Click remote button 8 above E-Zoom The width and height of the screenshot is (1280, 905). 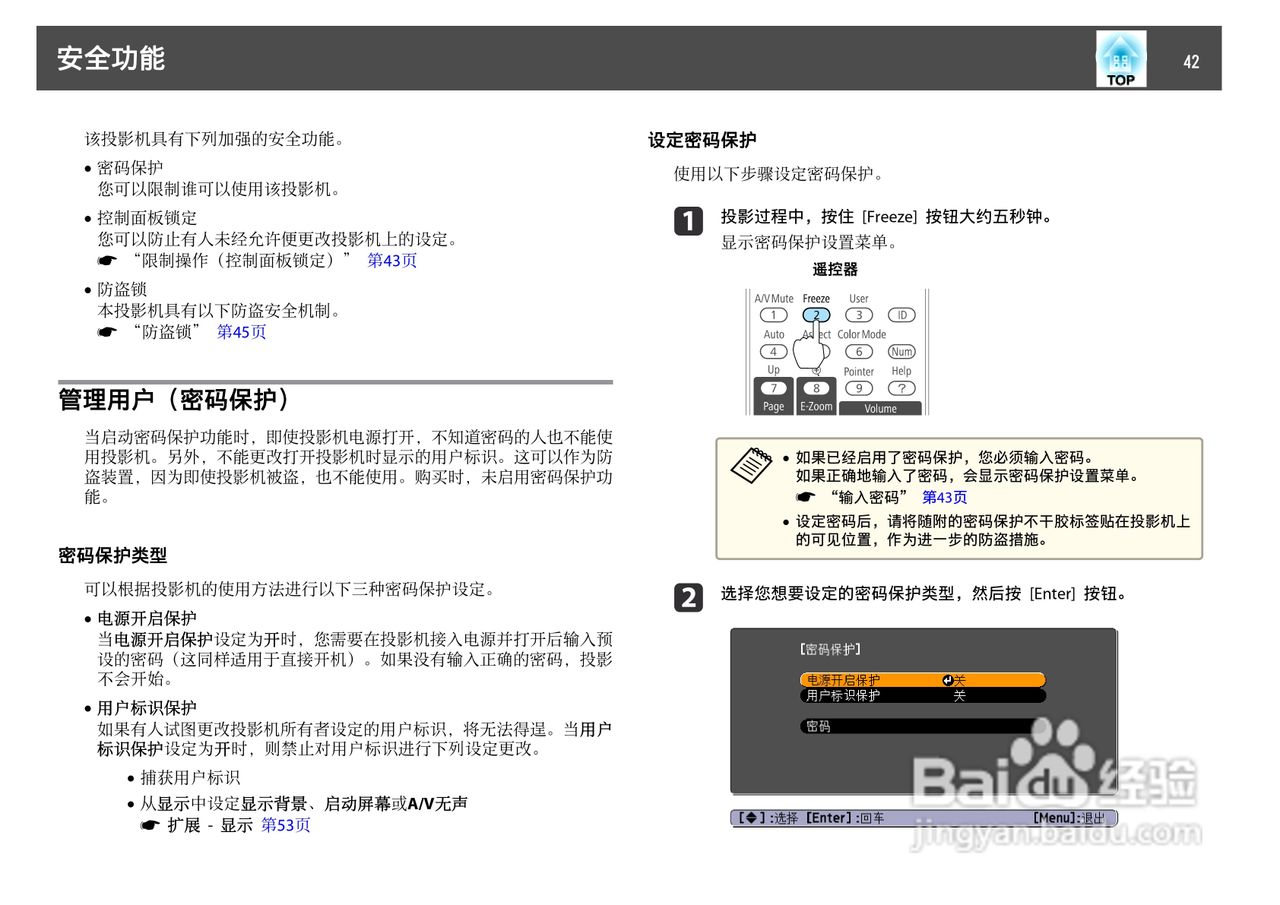tap(816, 389)
